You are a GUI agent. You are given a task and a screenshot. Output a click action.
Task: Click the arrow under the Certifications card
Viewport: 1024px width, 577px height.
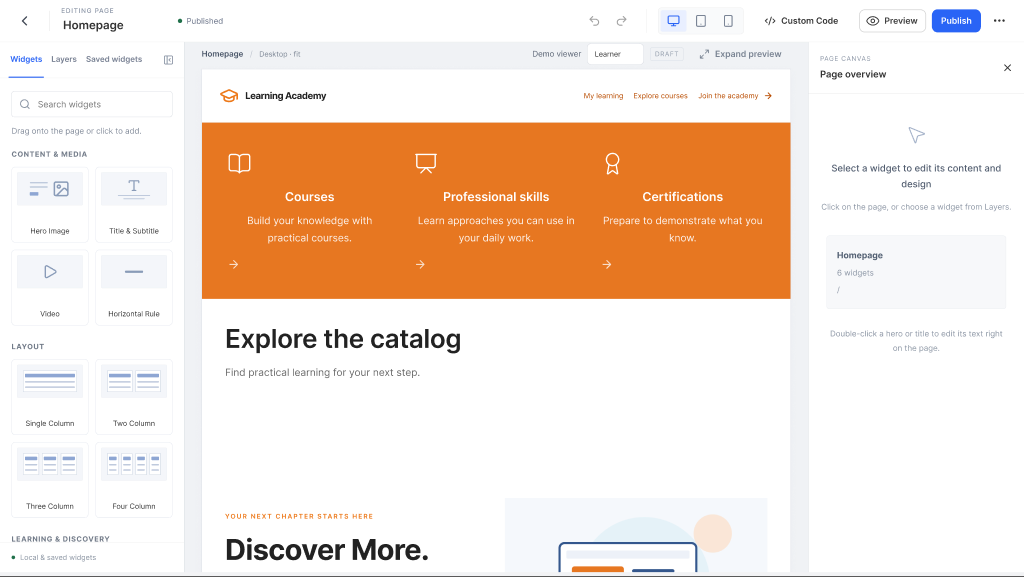pyautogui.click(x=607, y=264)
